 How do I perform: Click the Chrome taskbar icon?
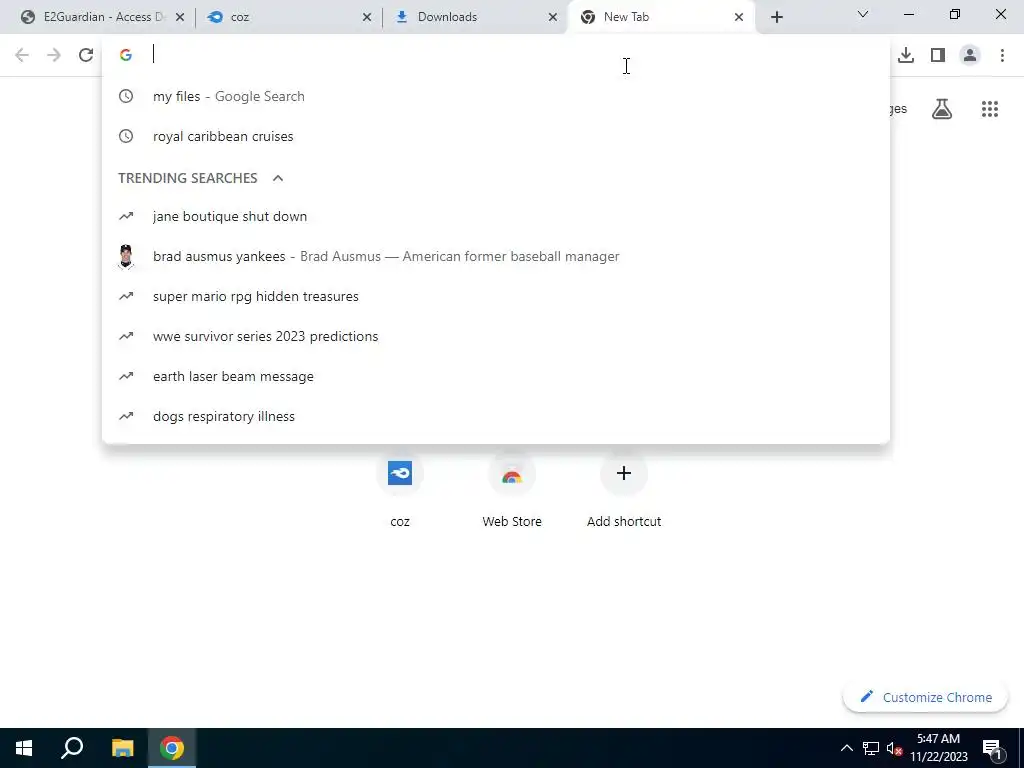(172, 748)
